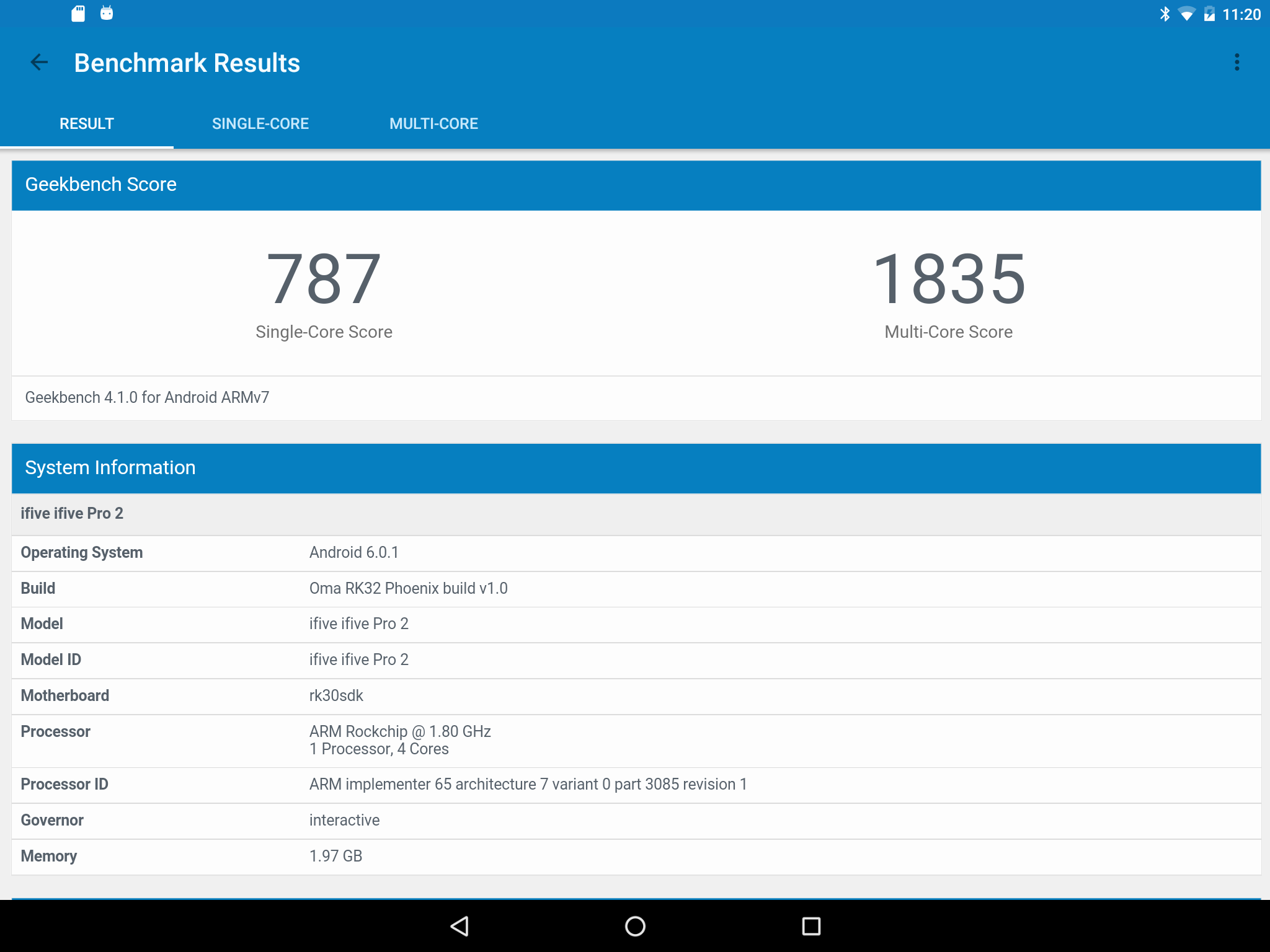Tap the Single-Core Score label
1270x952 pixels.
click(x=324, y=332)
